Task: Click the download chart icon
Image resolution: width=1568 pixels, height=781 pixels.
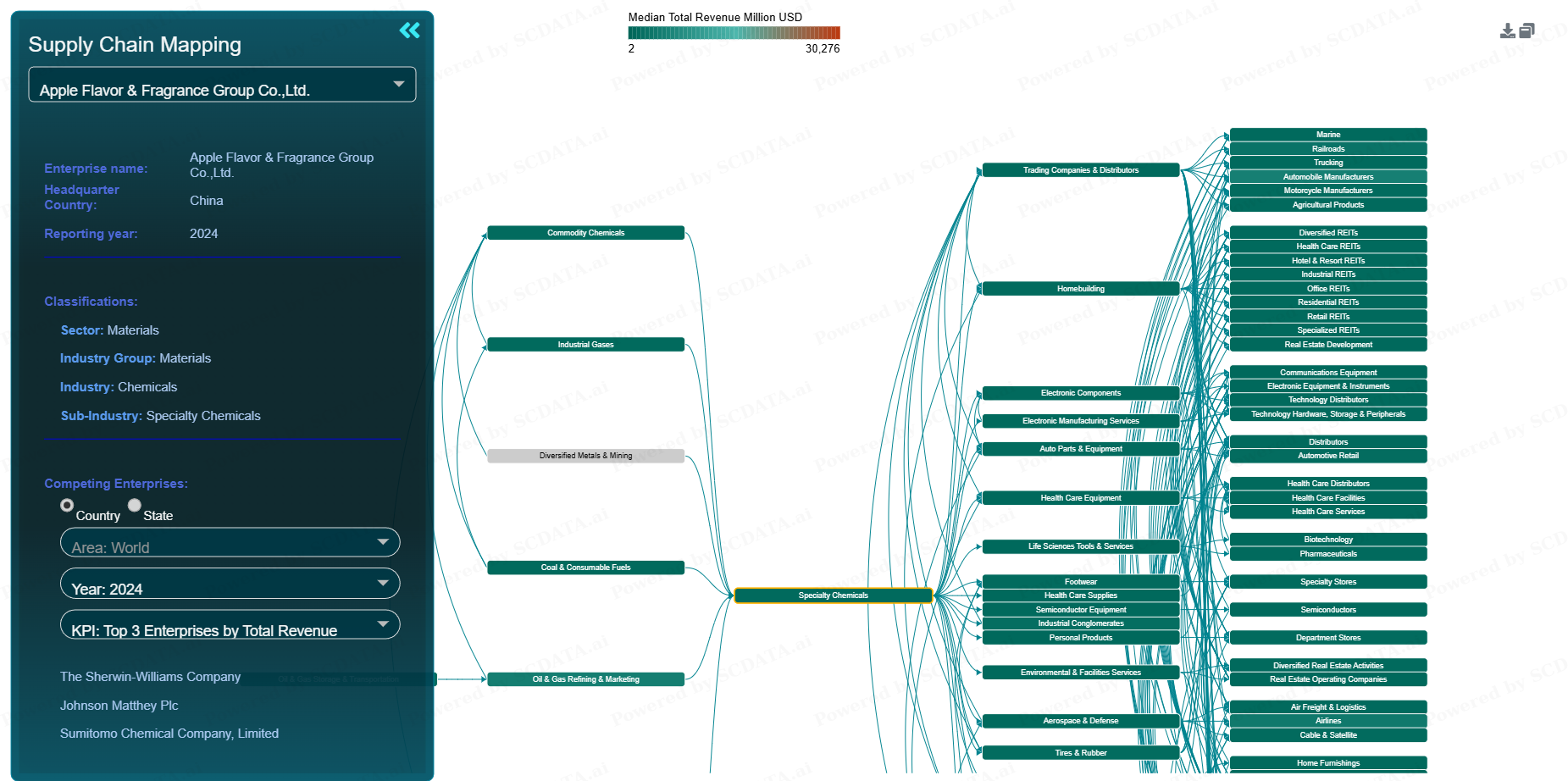Action: [1507, 31]
